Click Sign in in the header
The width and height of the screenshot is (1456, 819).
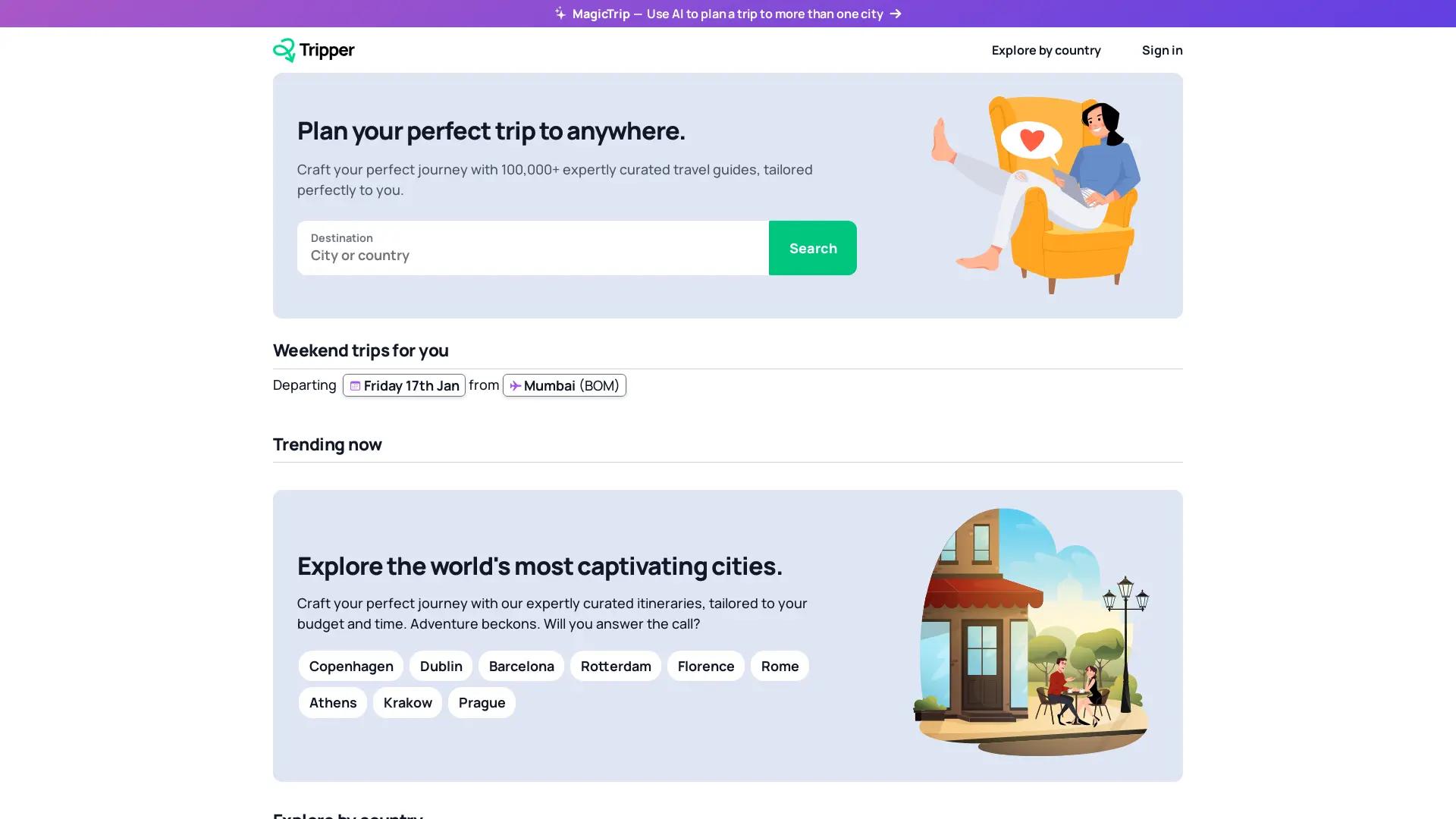pos(1162,50)
